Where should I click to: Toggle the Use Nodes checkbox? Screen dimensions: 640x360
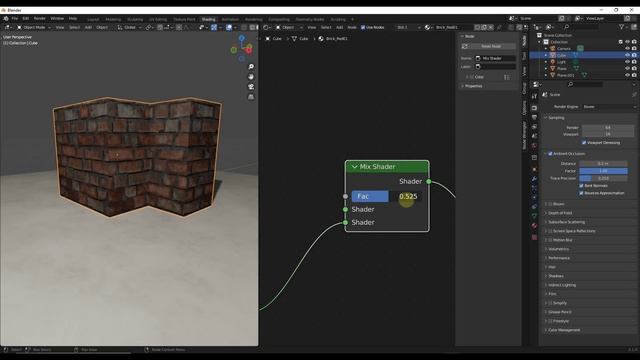(363, 27)
